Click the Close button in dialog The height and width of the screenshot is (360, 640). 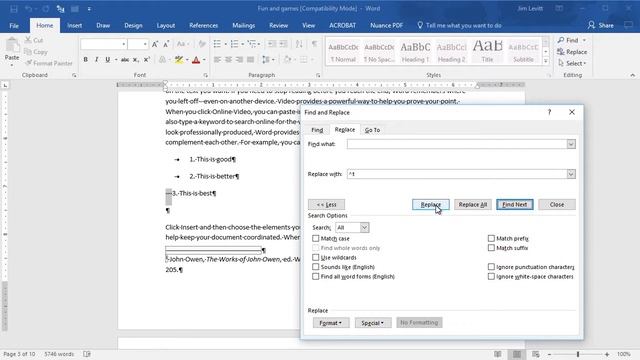557,204
